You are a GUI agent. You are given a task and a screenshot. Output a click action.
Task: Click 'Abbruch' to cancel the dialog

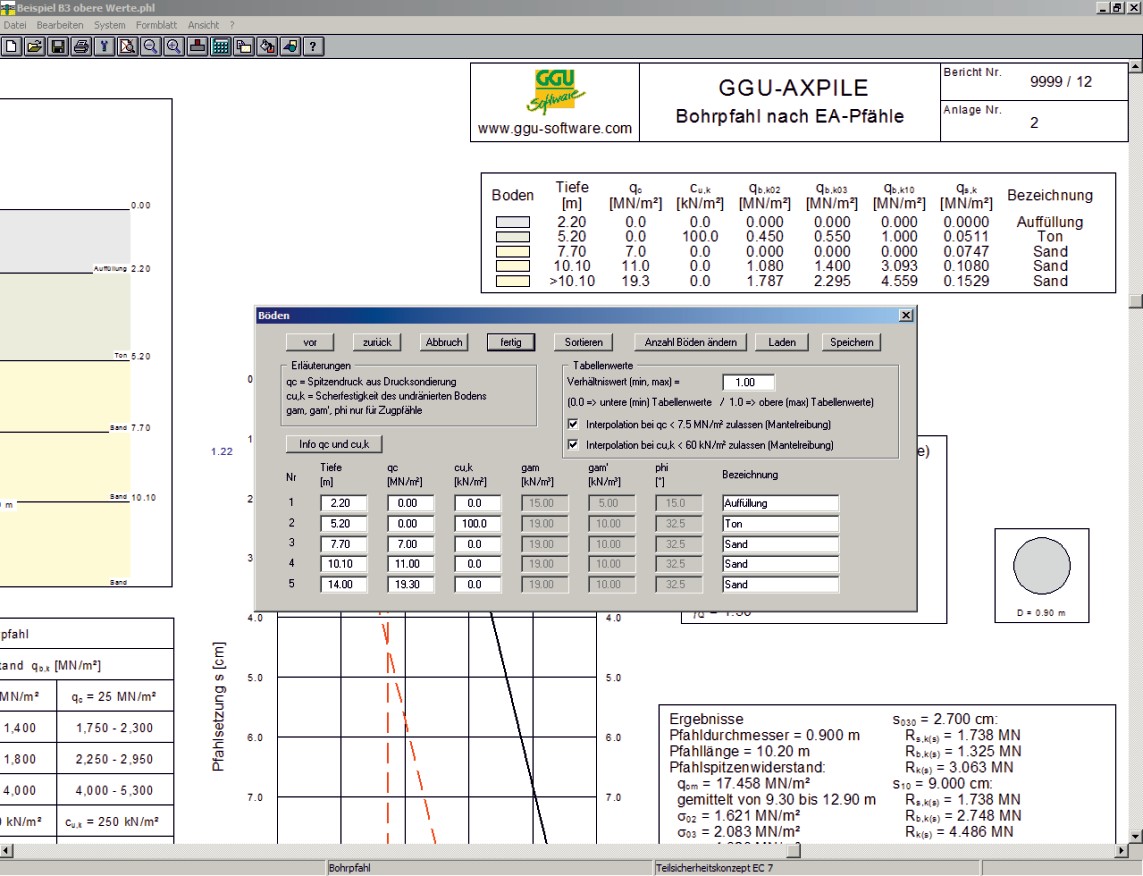[x=444, y=343]
